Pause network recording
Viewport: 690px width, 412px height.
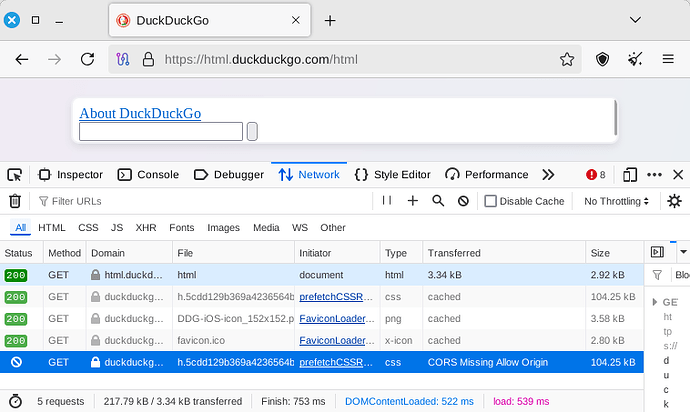[x=387, y=201]
